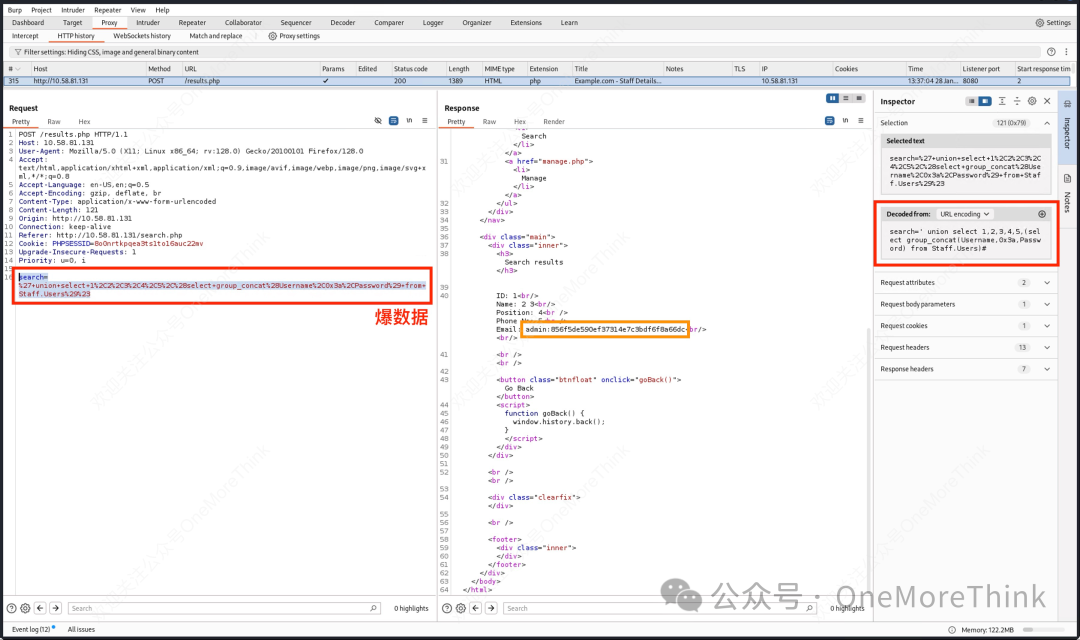Open Response search help question icon
The width and height of the screenshot is (1080, 640).
pyautogui.click(x=446, y=608)
